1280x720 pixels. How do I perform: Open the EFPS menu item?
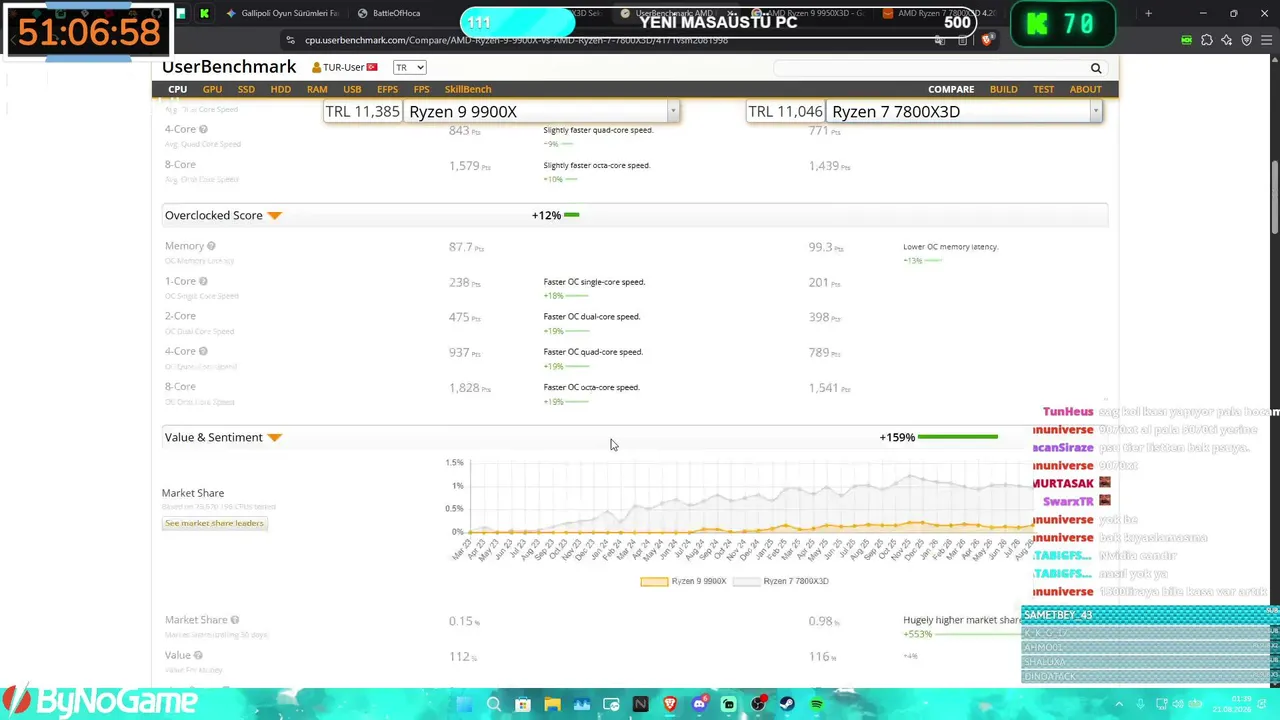tap(387, 89)
